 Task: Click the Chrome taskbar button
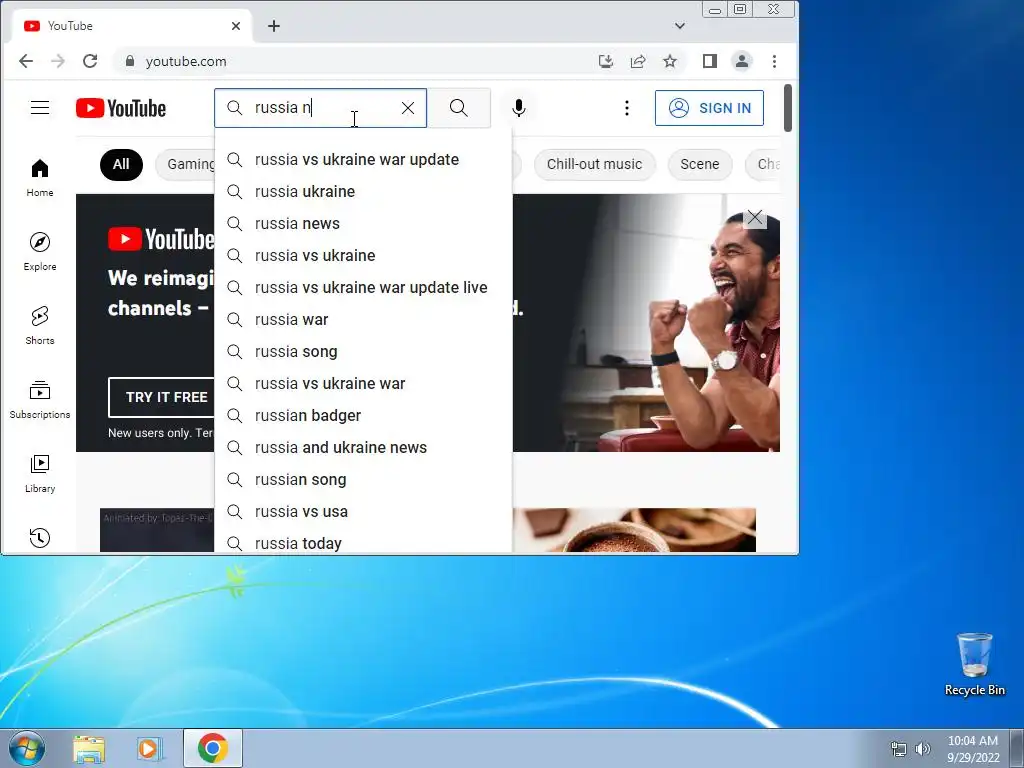point(213,748)
